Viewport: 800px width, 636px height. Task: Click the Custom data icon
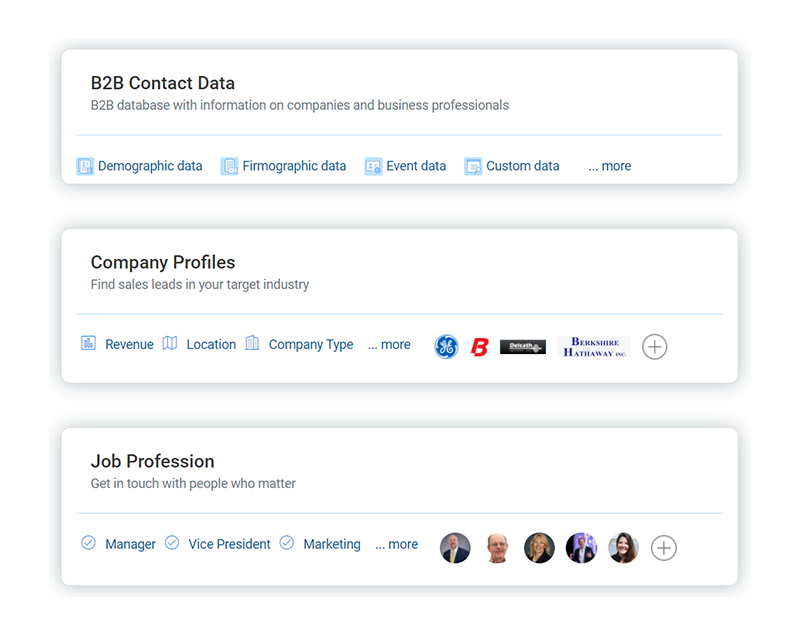(x=471, y=166)
